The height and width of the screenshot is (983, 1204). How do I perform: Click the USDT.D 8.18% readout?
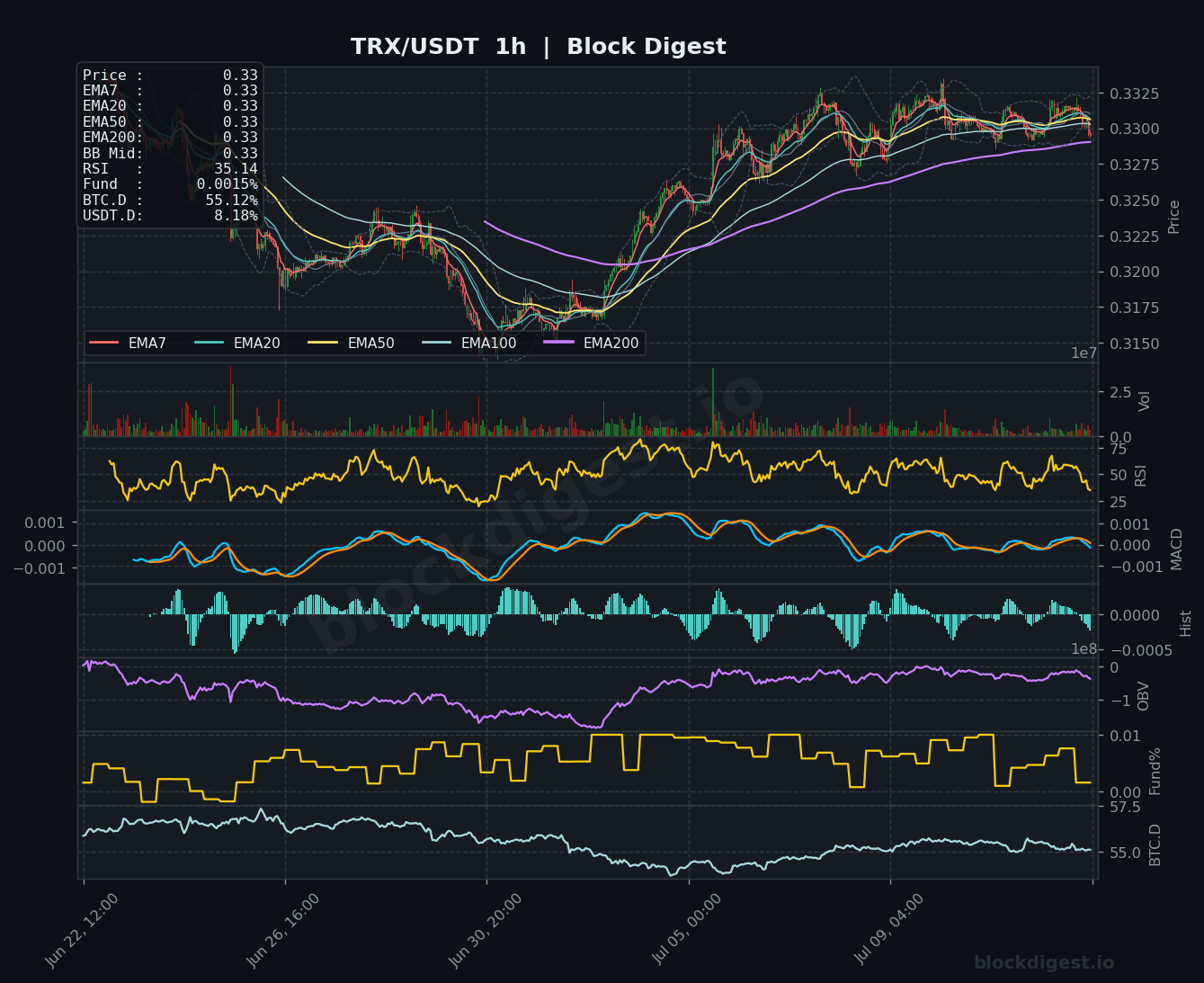171,216
